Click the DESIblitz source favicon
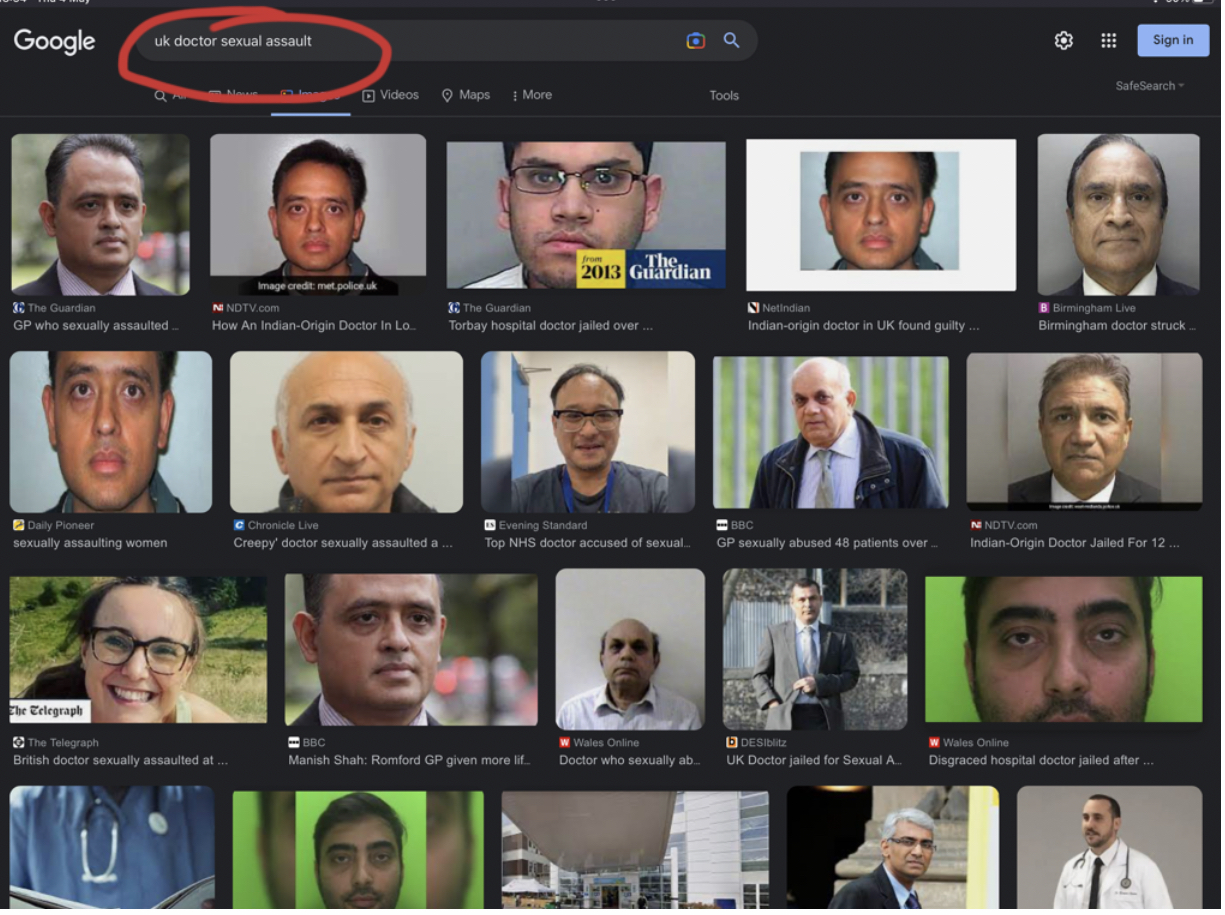 pyautogui.click(x=732, y=743)
